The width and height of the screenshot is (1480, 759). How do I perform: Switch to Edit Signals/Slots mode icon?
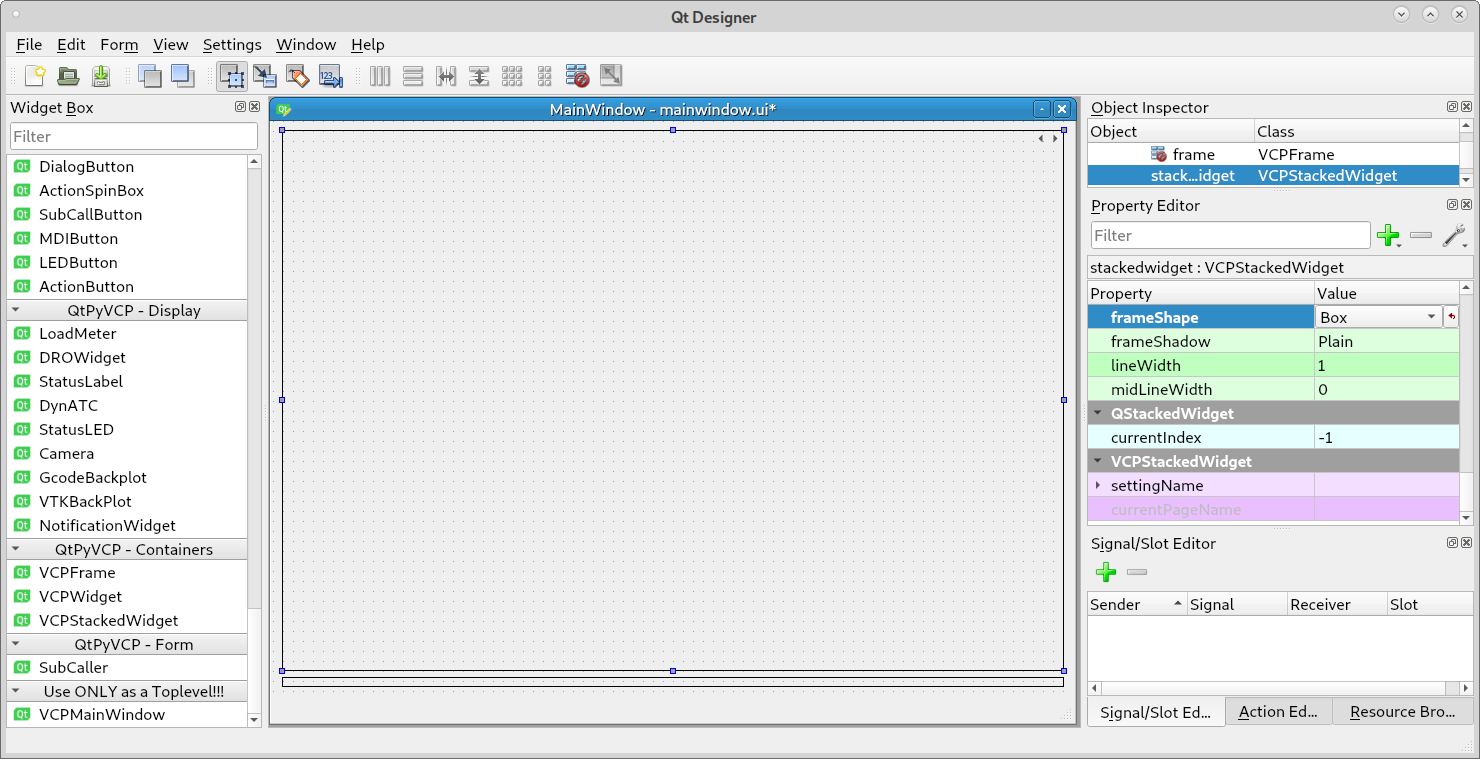click(x=265, y=75)
